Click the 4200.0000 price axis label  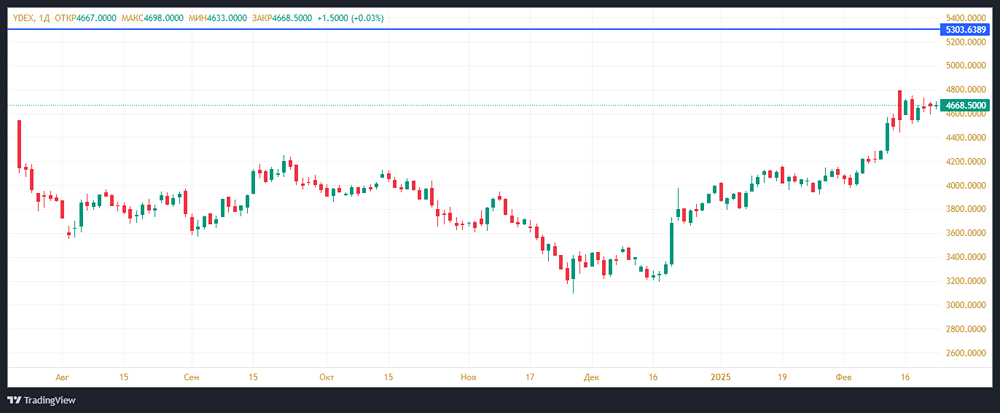(967, 162)
